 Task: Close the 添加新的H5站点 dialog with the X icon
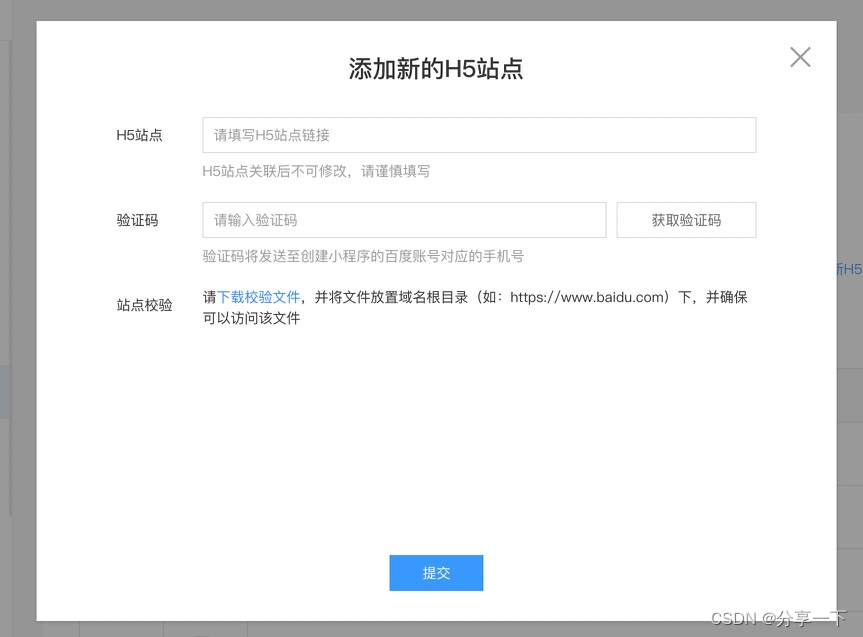click(799, 57)
